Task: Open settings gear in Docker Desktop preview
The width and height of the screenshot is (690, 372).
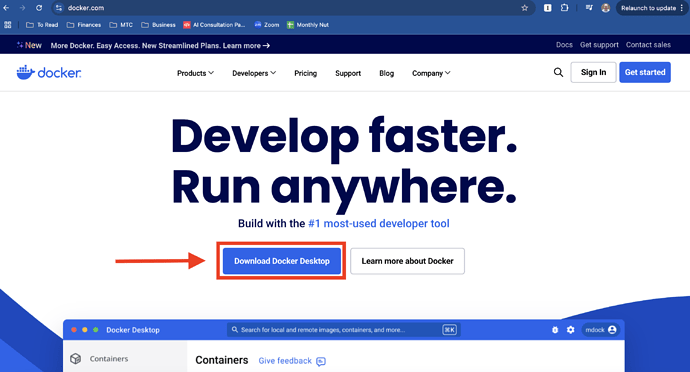Action: 570,330
